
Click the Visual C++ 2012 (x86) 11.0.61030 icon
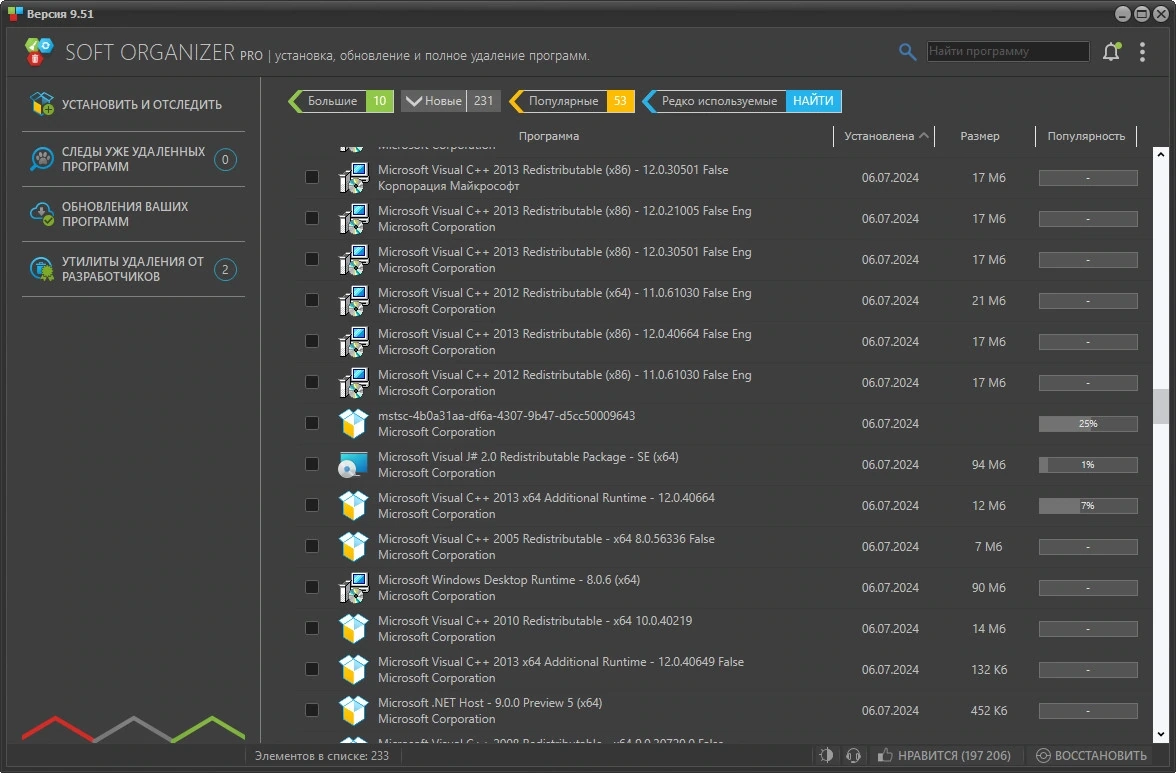[353, 382]
